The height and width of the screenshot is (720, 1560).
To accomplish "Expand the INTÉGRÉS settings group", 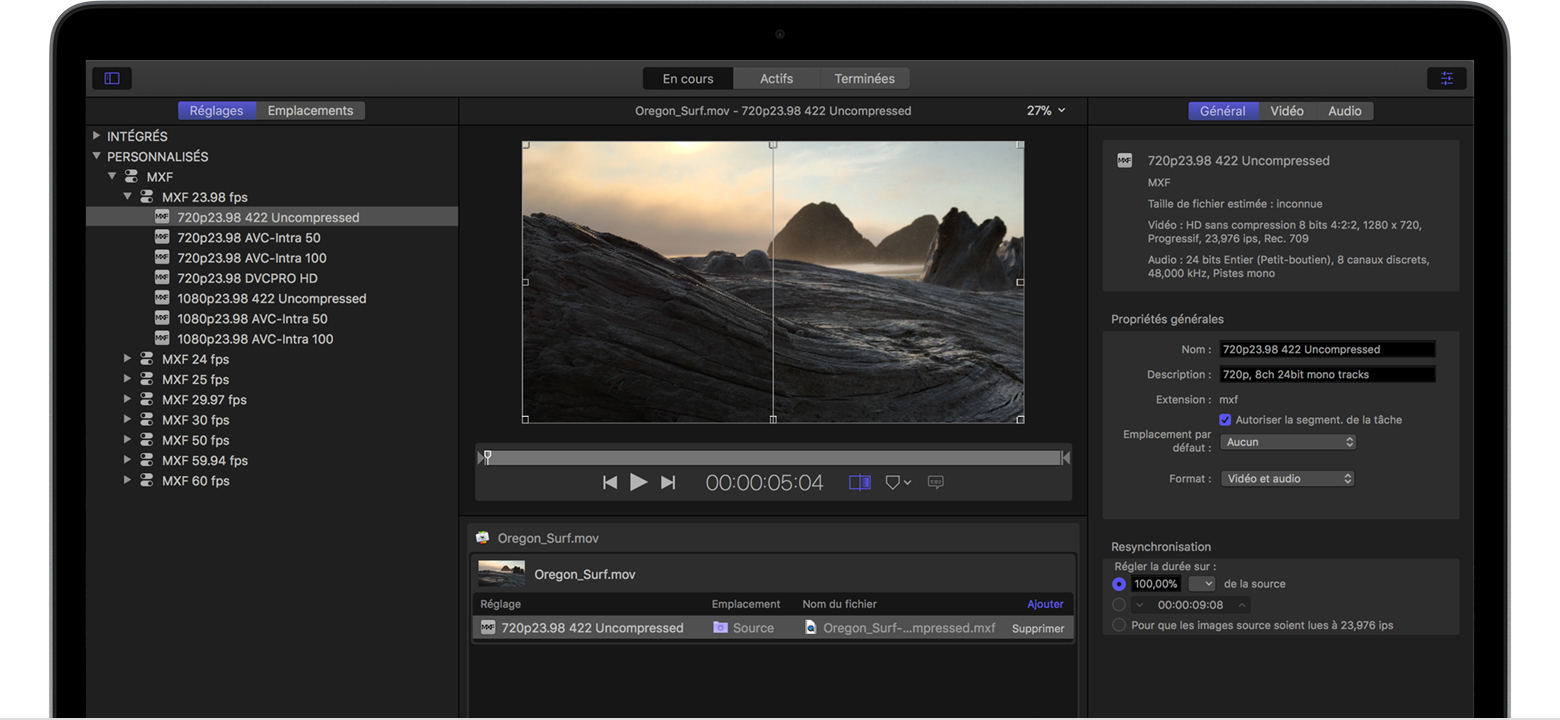I will [97, 136].
